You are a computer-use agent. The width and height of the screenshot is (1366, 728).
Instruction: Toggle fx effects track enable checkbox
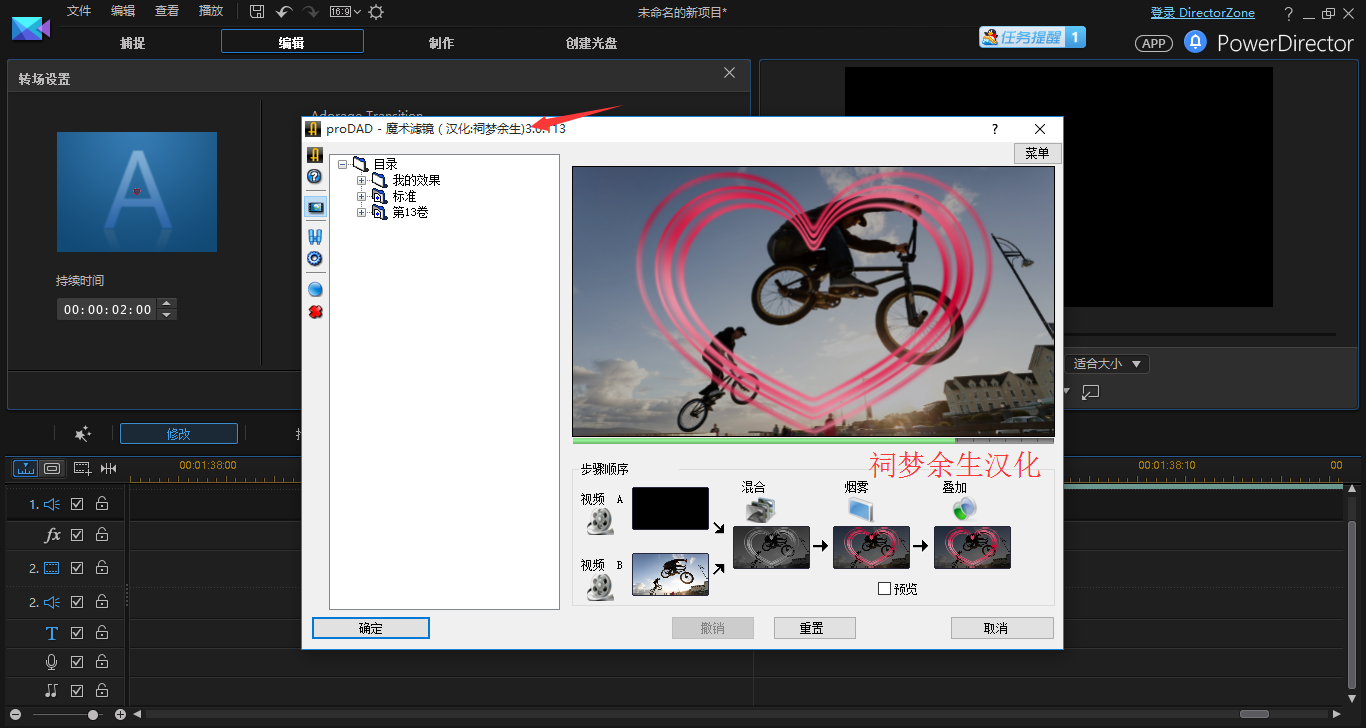[77, 535]
